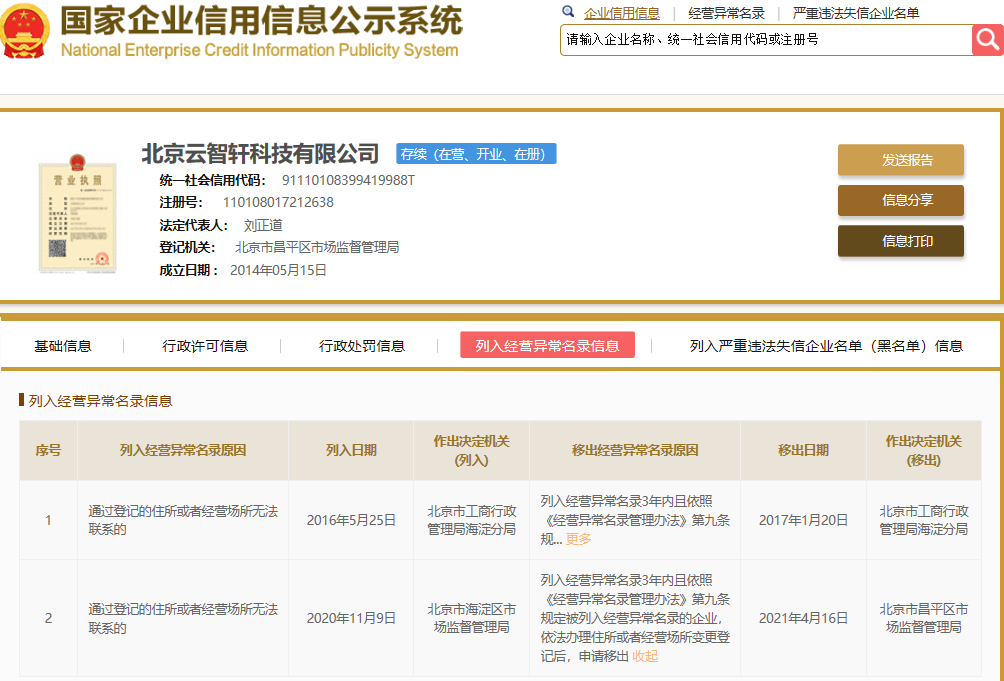Click the English title National Enterprise Credit Information Publicity System
The height and width of the screenshot is (681, 1004).
point(259,50)
